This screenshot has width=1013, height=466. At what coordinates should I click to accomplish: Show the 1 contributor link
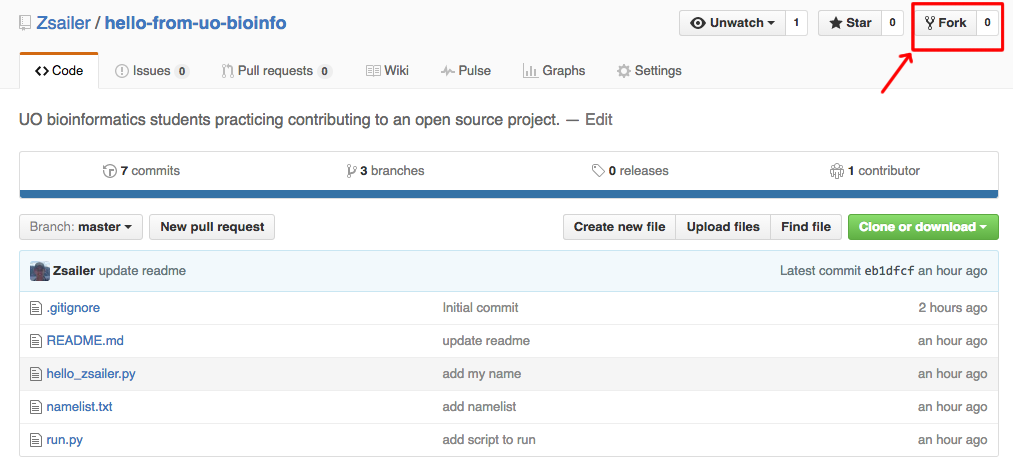875,171
